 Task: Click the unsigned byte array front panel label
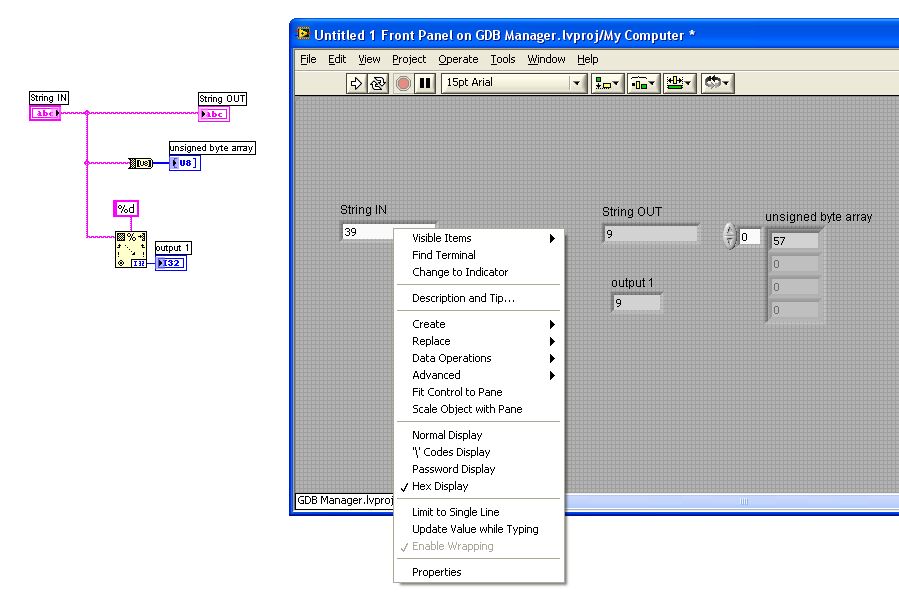818,217
